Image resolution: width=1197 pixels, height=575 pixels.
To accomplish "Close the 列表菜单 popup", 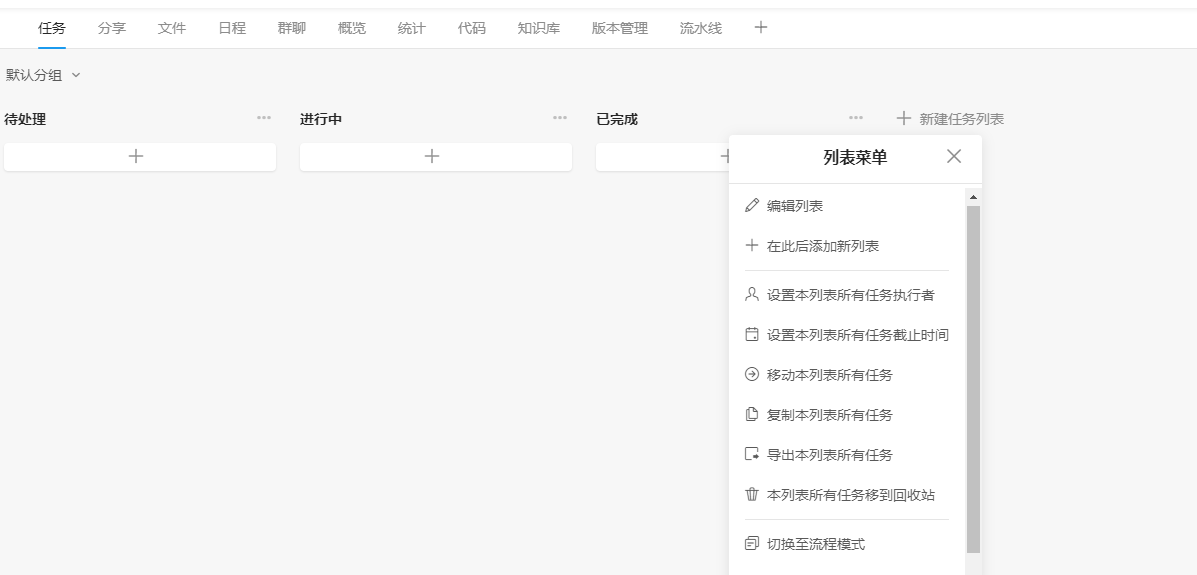I will (x=953, y=157).
